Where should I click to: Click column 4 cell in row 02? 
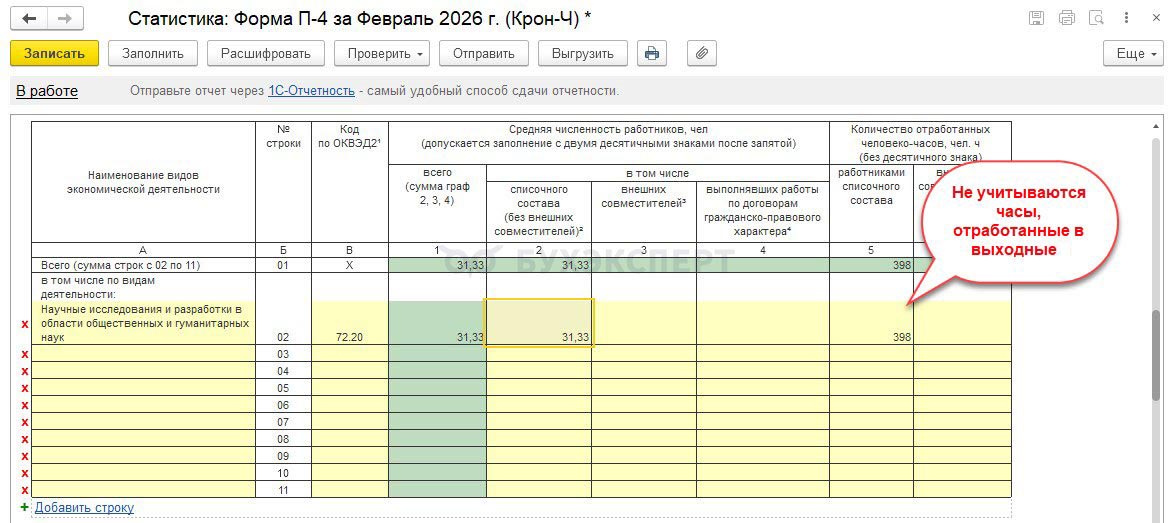[763, 323]
